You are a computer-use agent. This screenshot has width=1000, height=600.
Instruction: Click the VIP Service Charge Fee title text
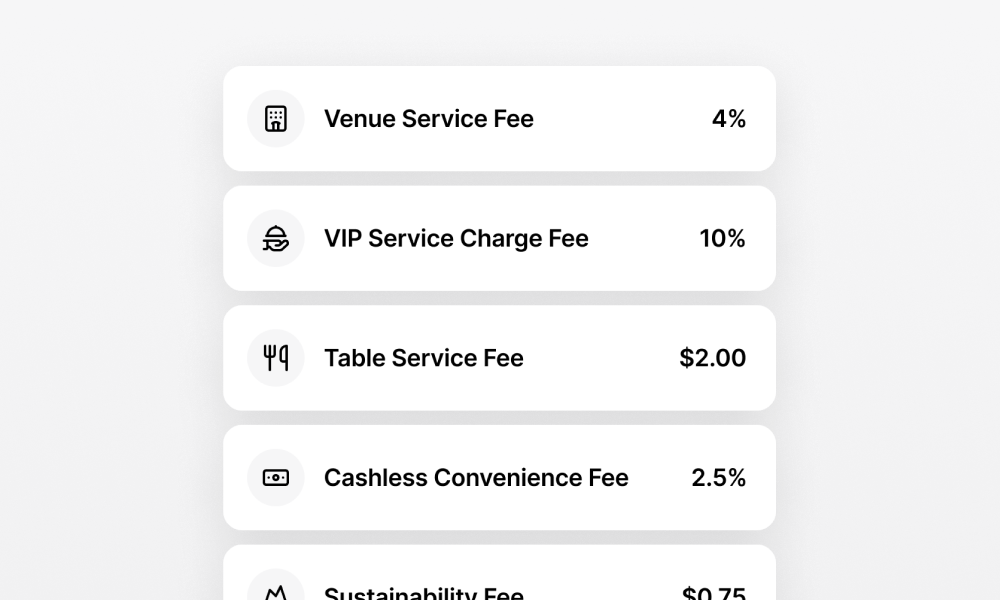click(x=456, y=238)
